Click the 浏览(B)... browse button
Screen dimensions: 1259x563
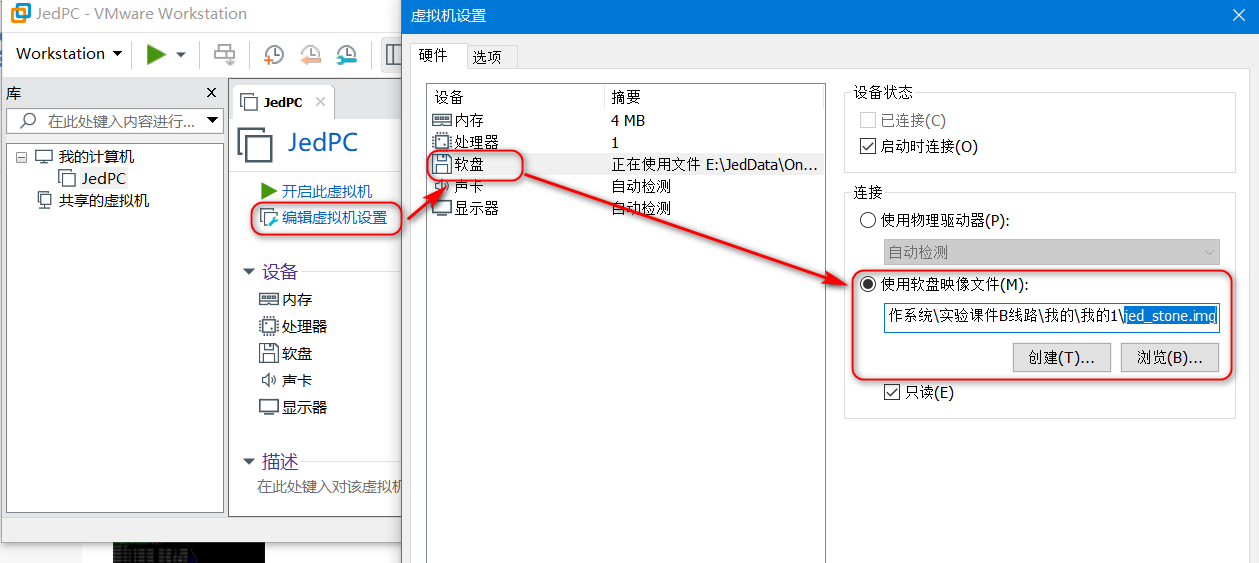[1170, 357]
